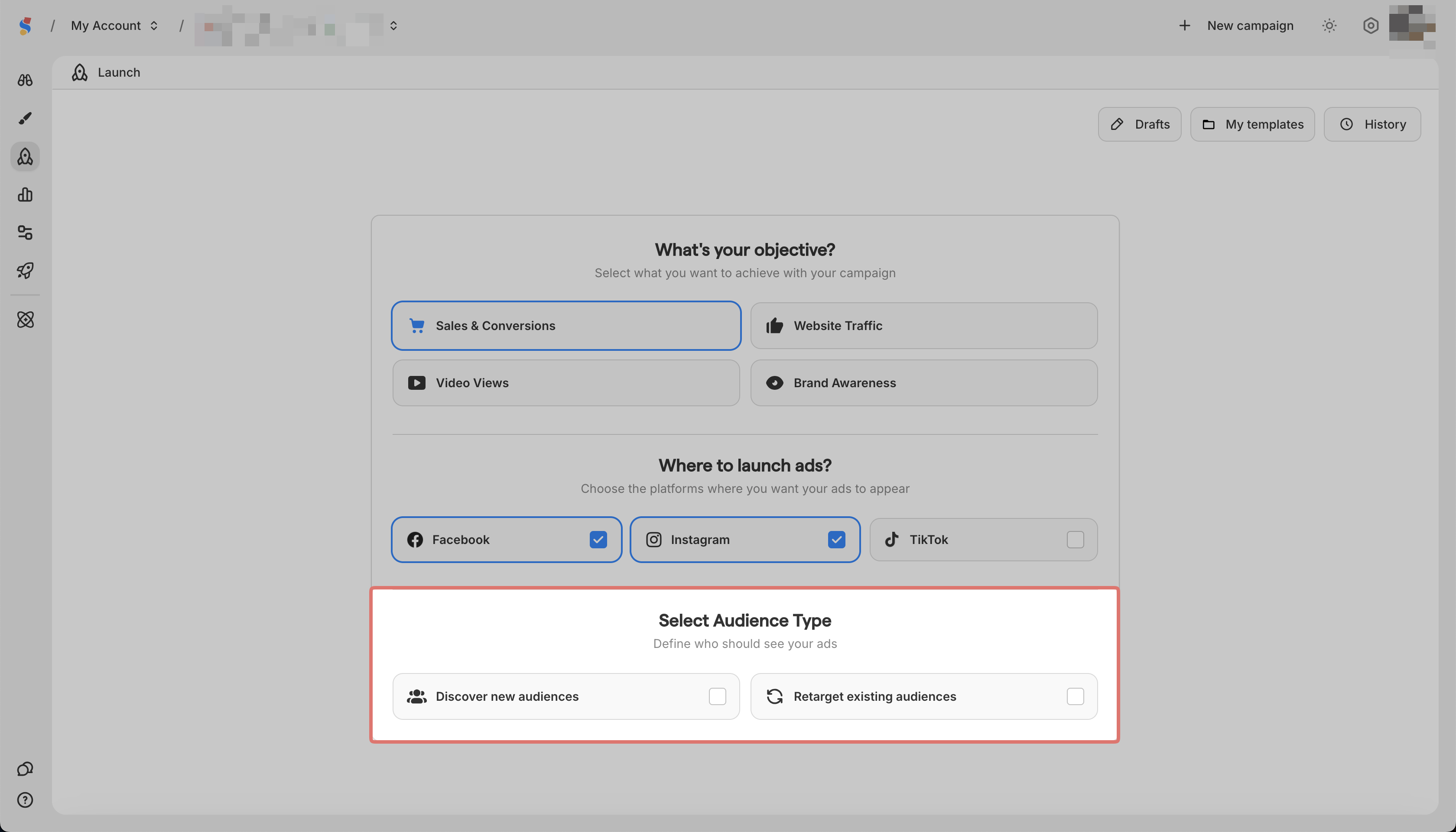
Task: Open the flying rocket sidebar icon
Action: [25, 270]
